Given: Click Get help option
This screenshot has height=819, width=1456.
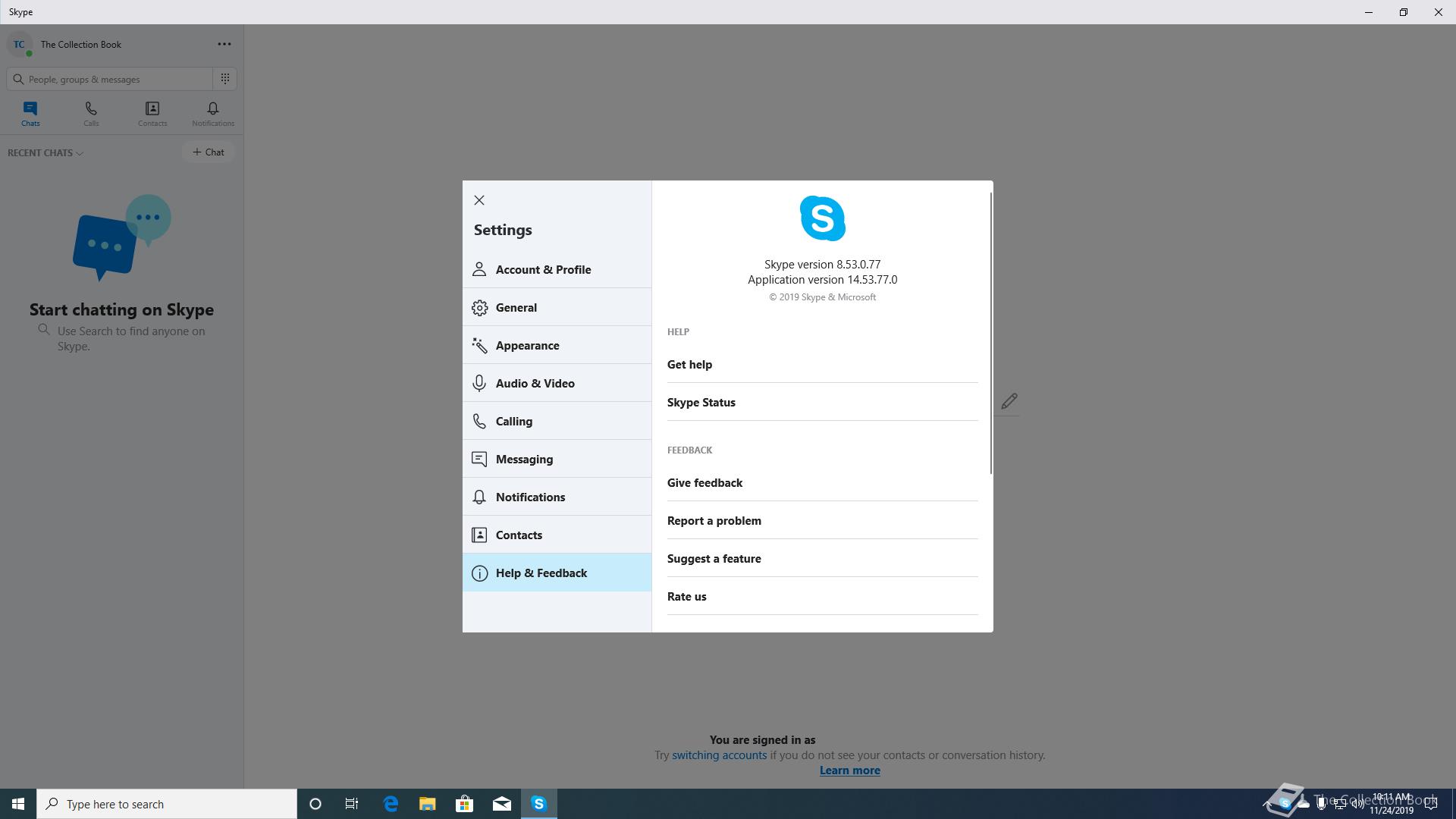Looking at the screenshot, I should (689, 365).
